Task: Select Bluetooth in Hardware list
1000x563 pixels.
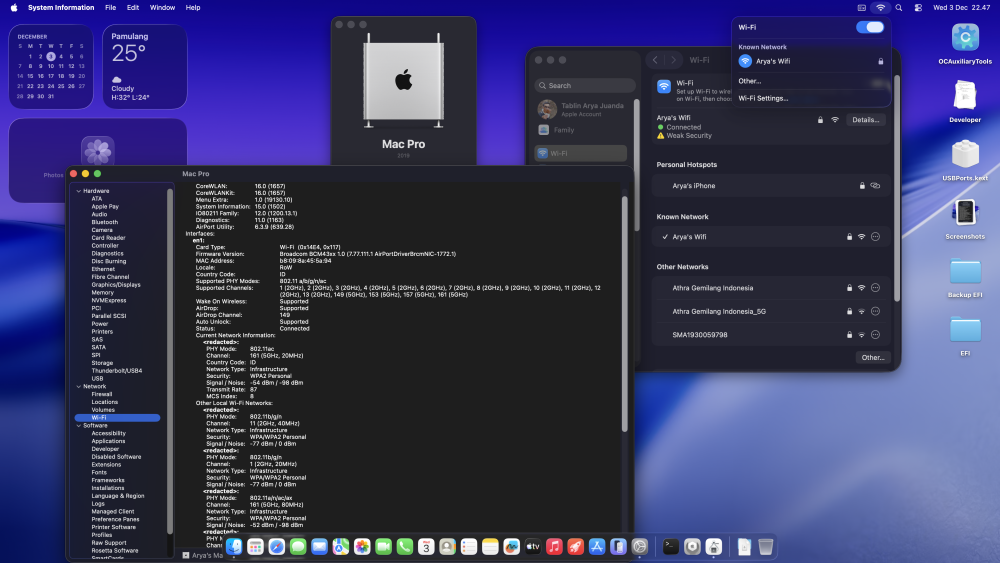Action: (x=105, y=222)
